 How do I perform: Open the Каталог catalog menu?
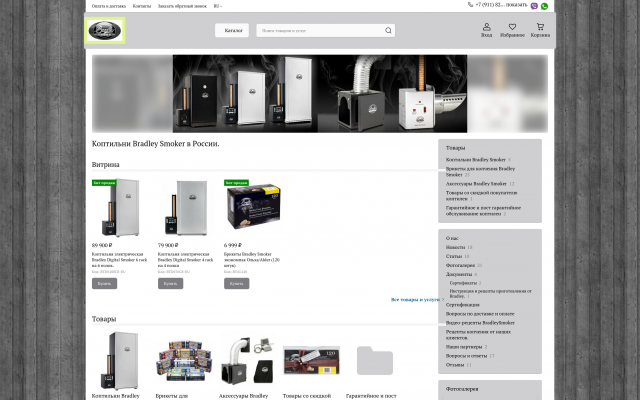click(232, 31)
